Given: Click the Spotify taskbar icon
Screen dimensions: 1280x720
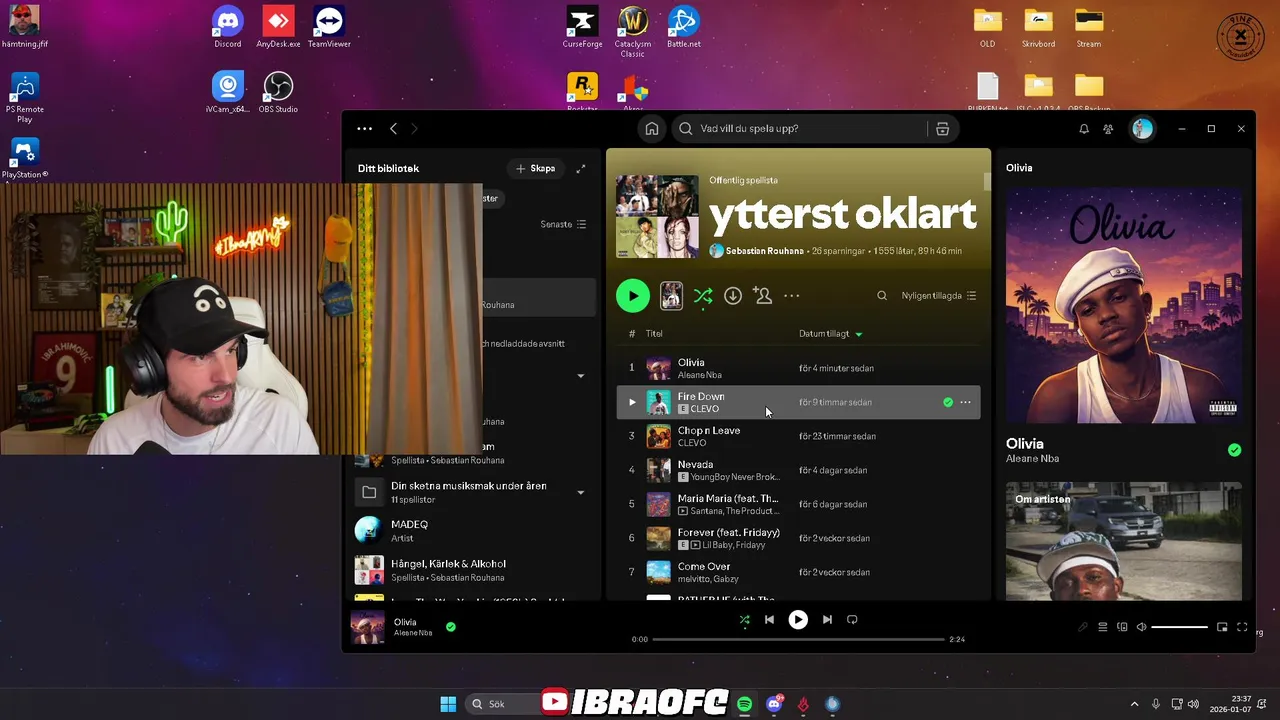Looking at the screenshot, I should coord(745,704).
